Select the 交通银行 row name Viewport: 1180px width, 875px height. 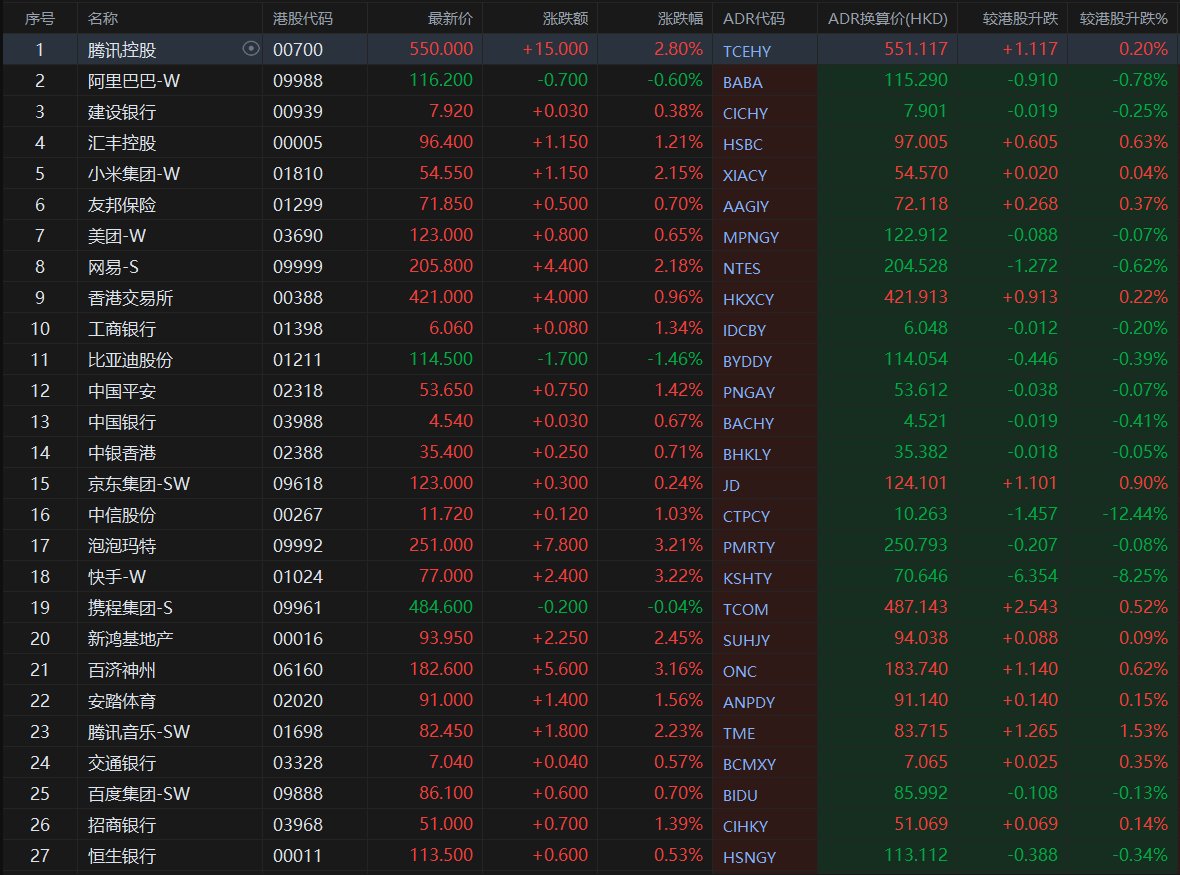tap(122, 763)
